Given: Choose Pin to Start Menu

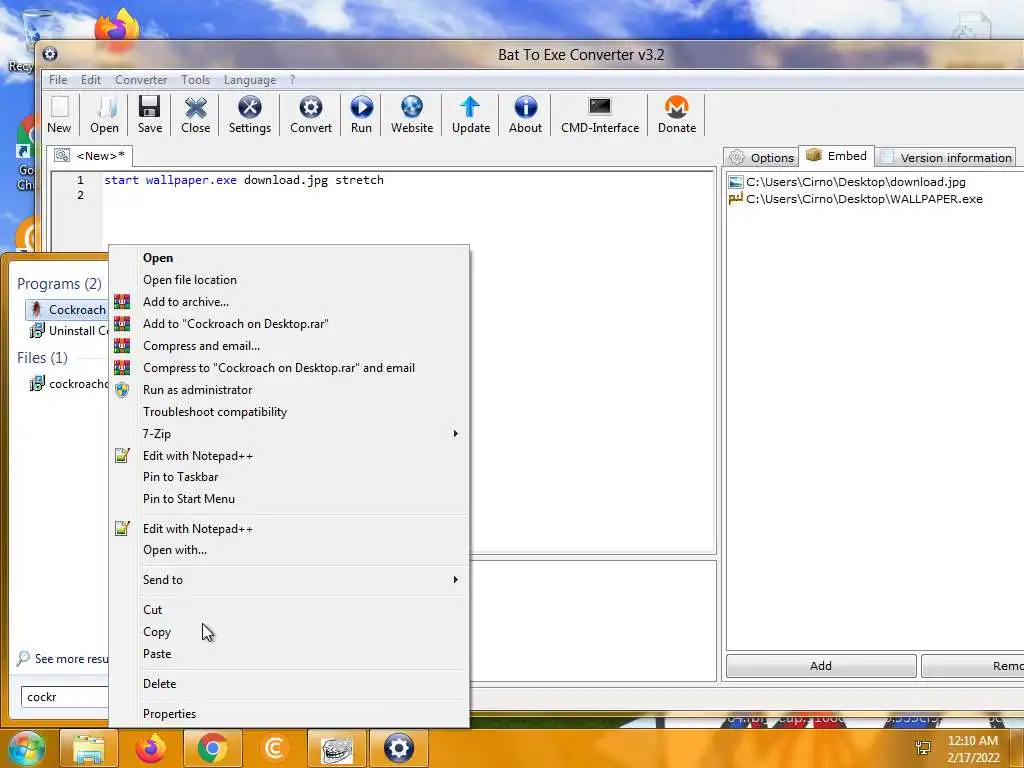Looking at the screenshot, I should (x=289, y=499).
